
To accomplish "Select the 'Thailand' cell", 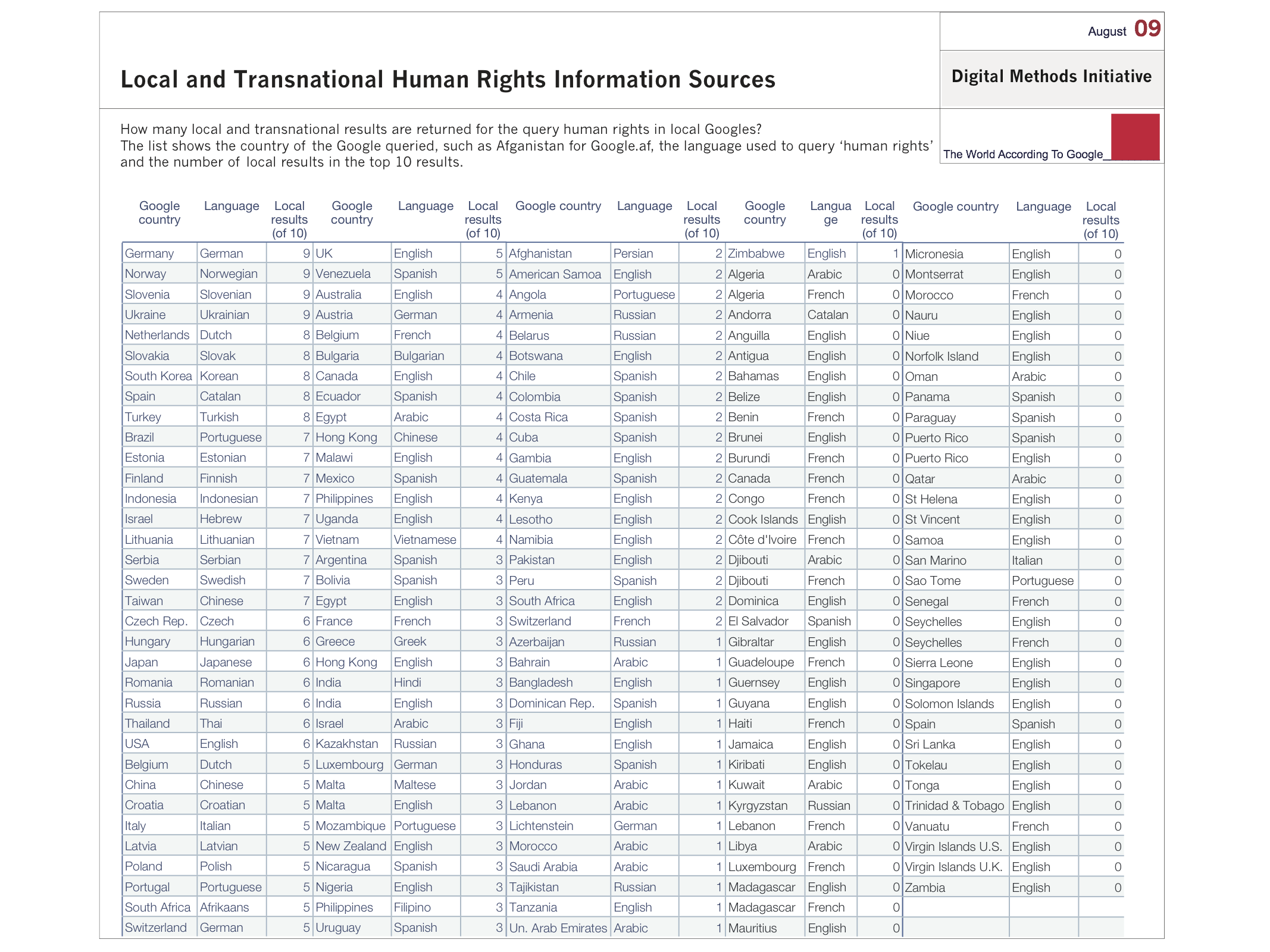I will [x=159, y=724].
